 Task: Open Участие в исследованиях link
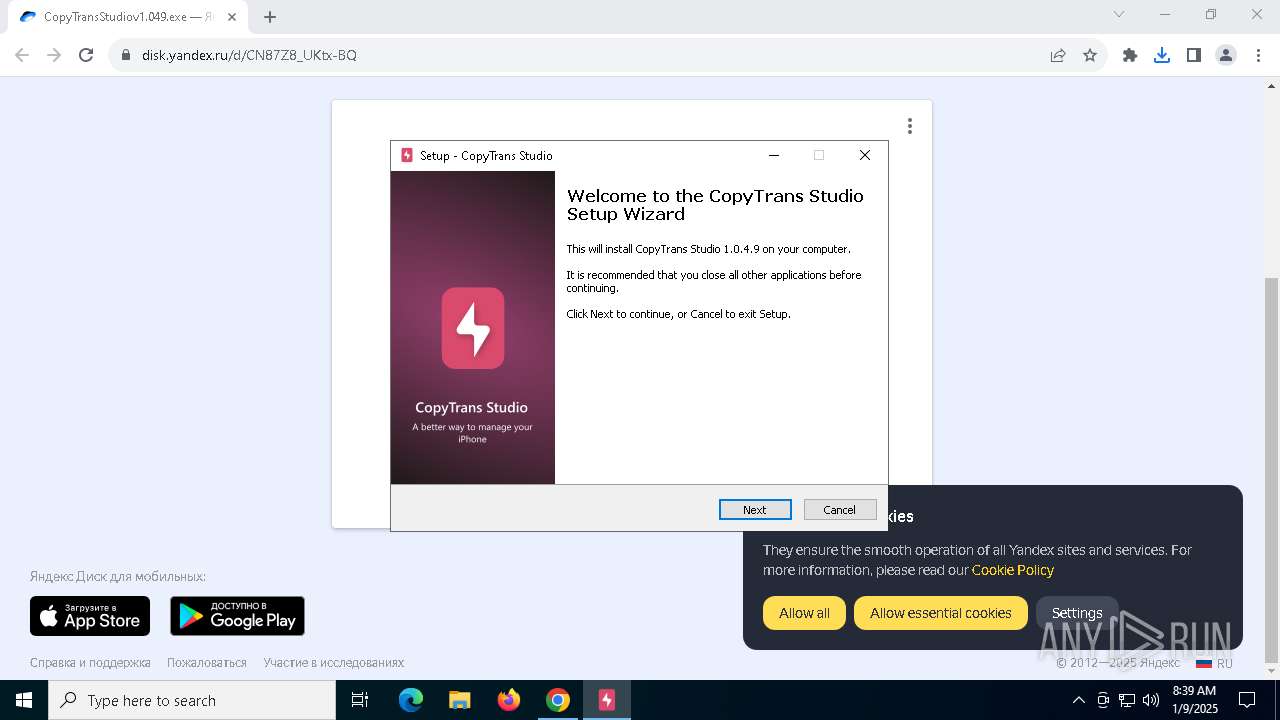coord(334,662)
